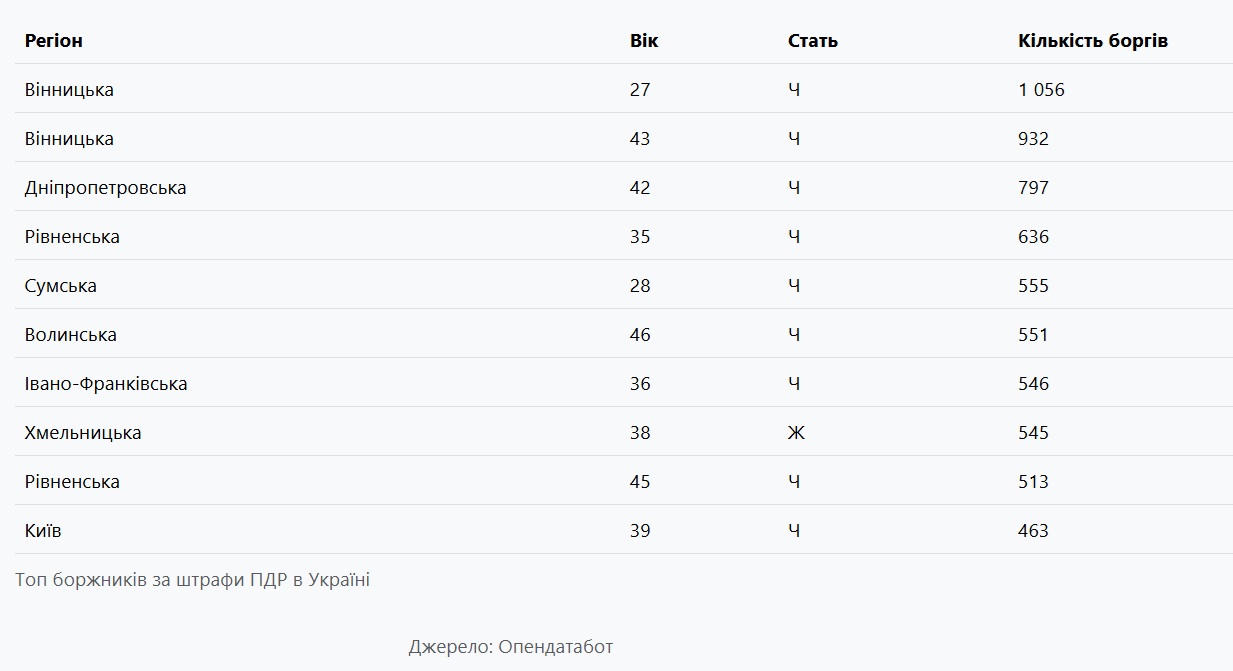1233x671 pixels.
Task: Click the Вік column header
Action: pos(644,41)
